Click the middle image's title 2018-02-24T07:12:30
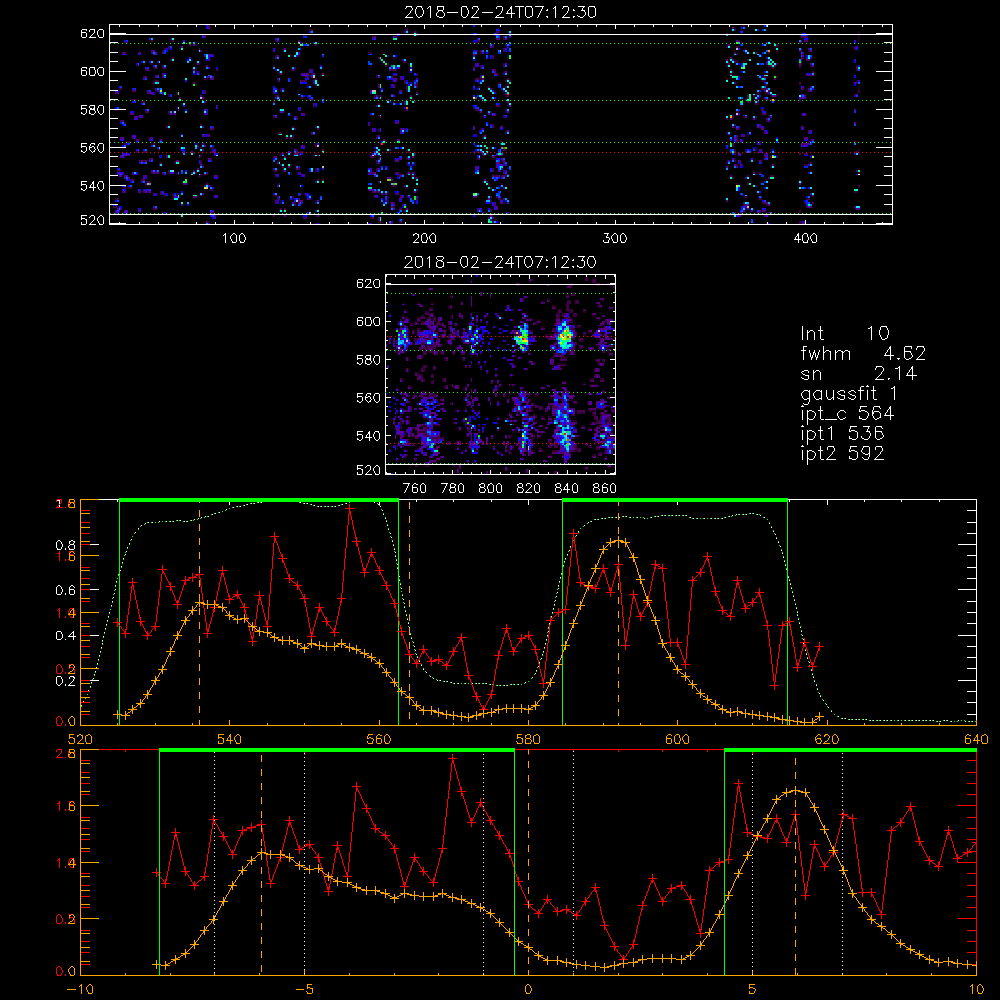The height and width of the screenshot is (1000, 1000). tap(500, 262)
